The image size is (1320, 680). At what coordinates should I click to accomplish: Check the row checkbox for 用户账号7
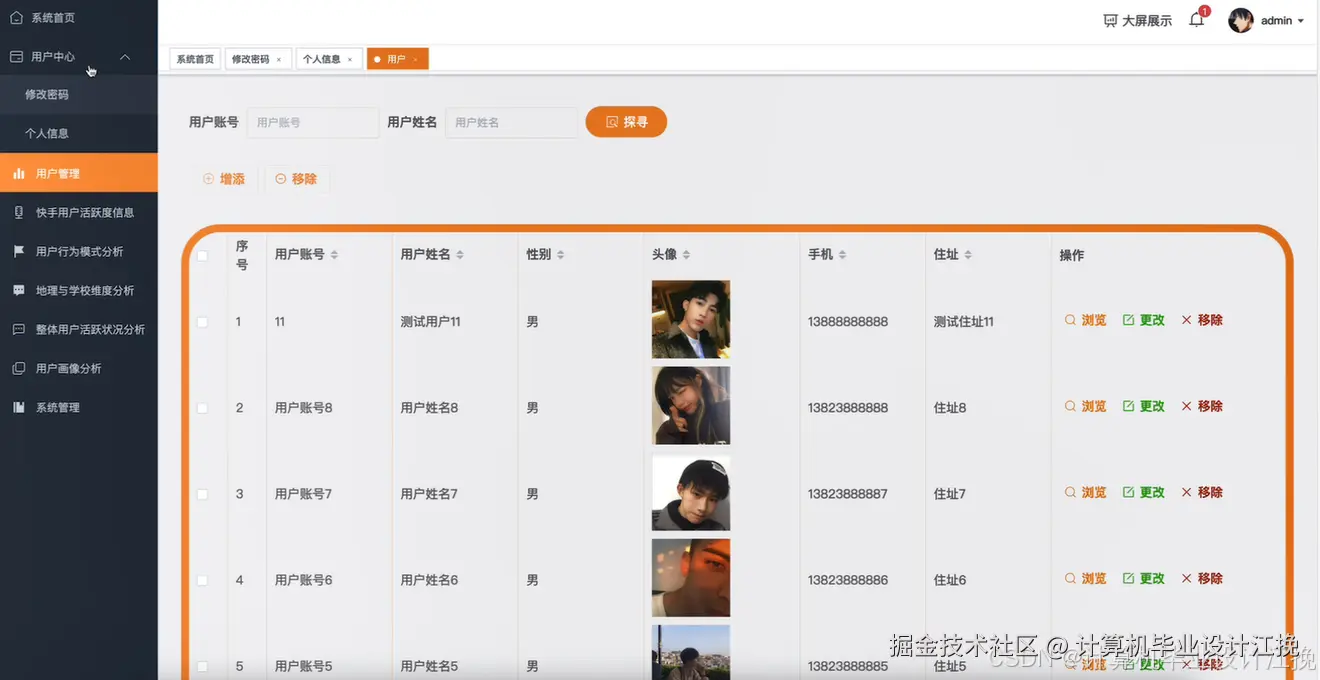(202, 494)
